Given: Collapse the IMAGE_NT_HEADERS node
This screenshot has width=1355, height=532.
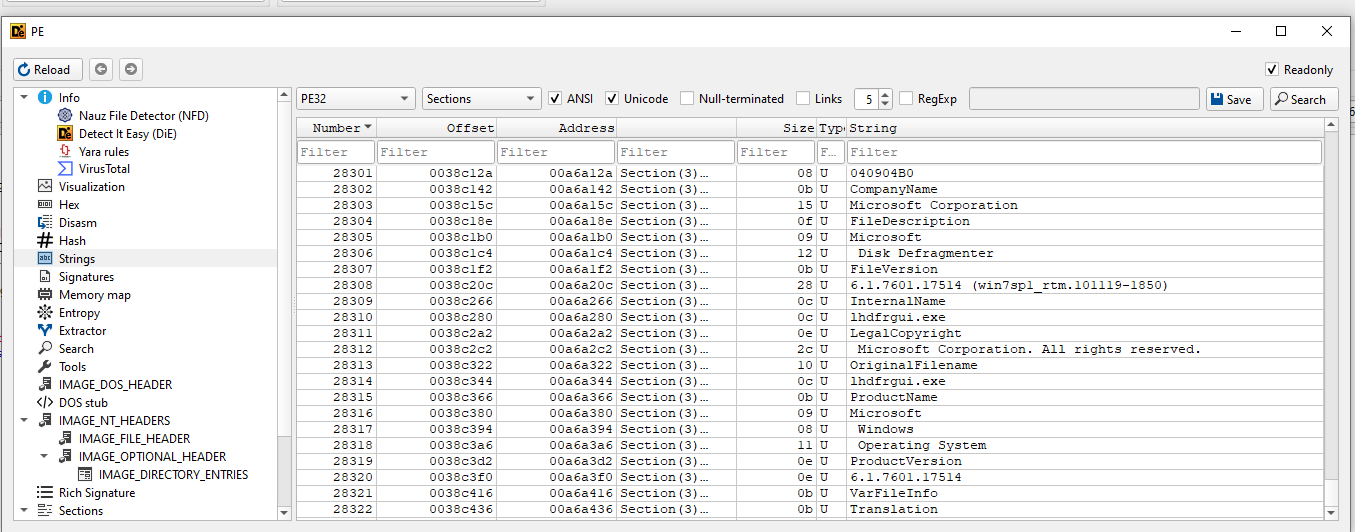Looking at the screenshot, I should coord(23,420).
